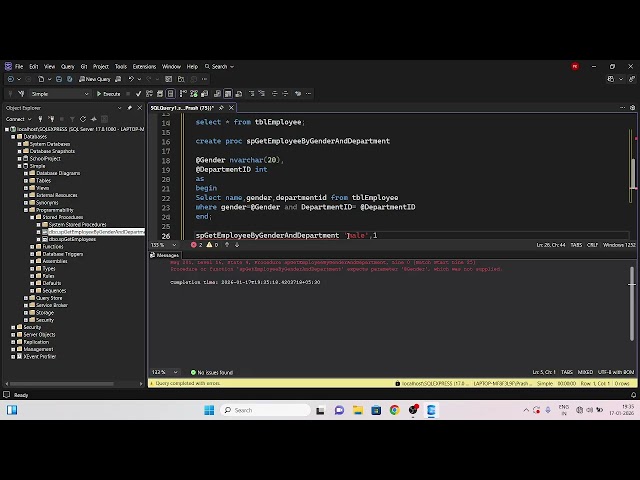
Task: Pin the SQLQuery1 tab
Action: click(221, 108)
